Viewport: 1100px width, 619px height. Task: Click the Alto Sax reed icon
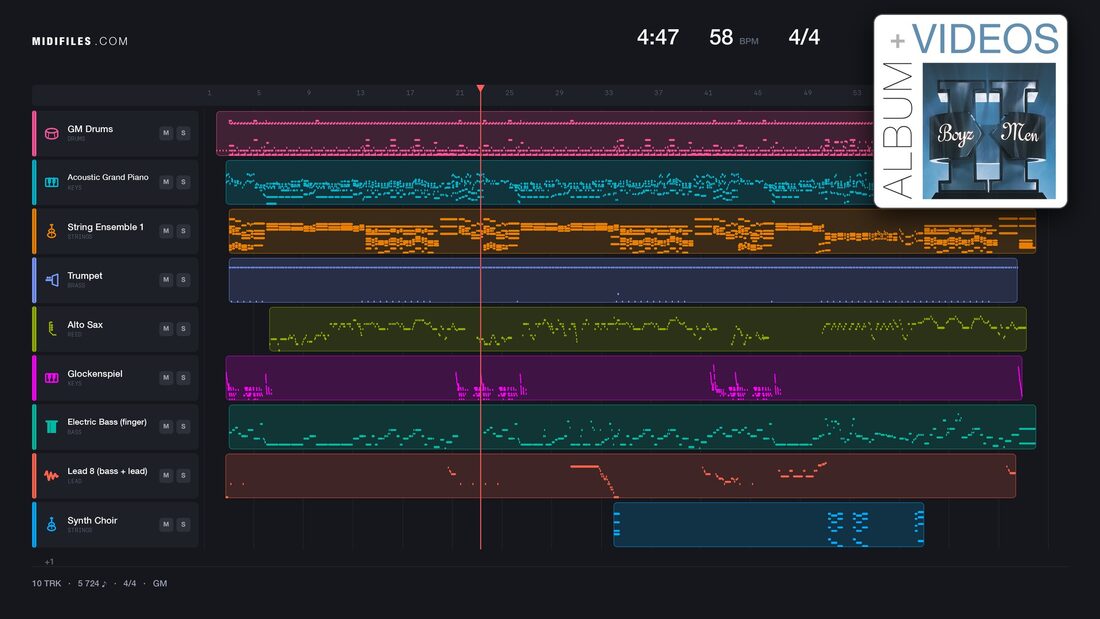51,328
